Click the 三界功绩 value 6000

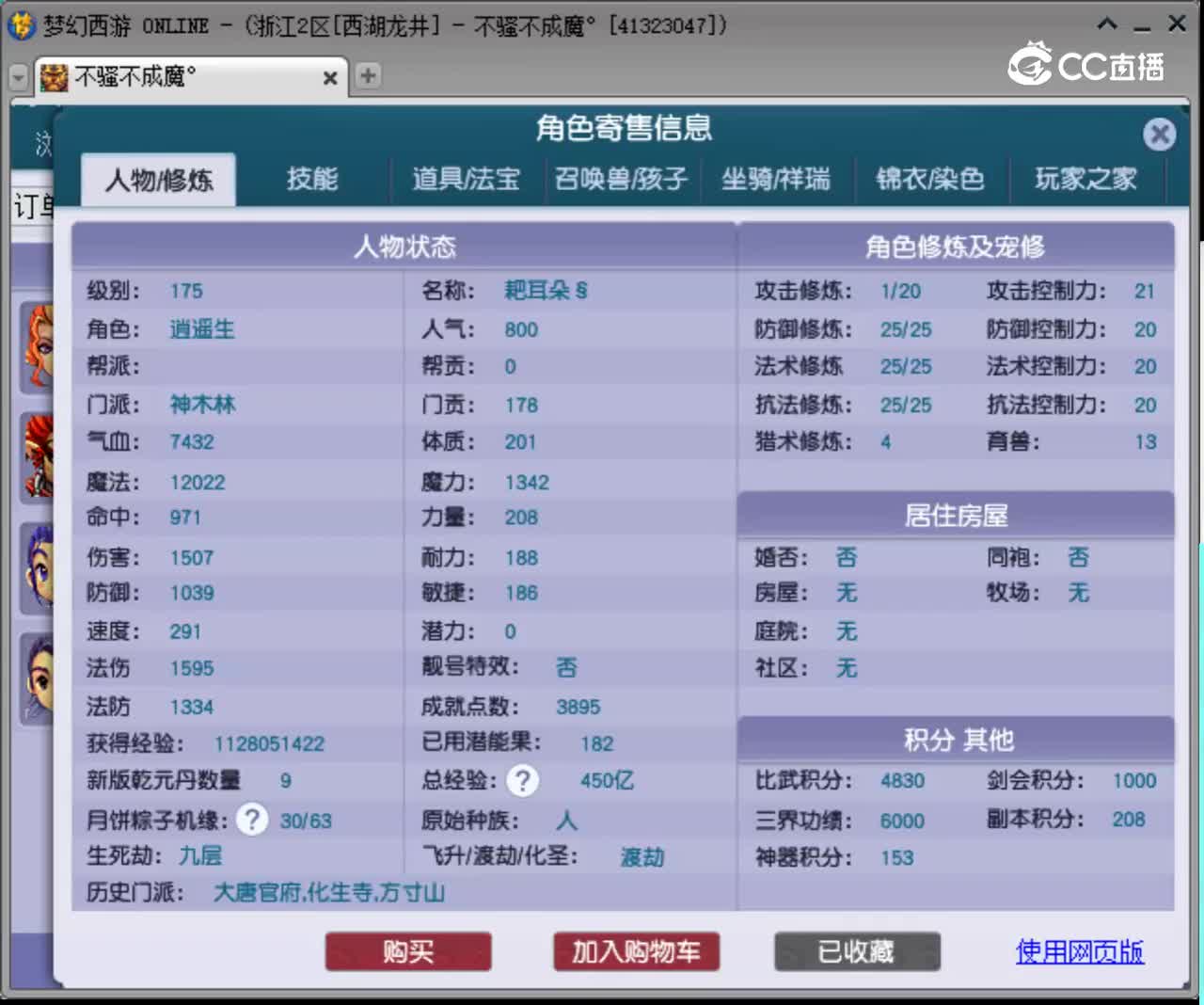coord(902,821)
